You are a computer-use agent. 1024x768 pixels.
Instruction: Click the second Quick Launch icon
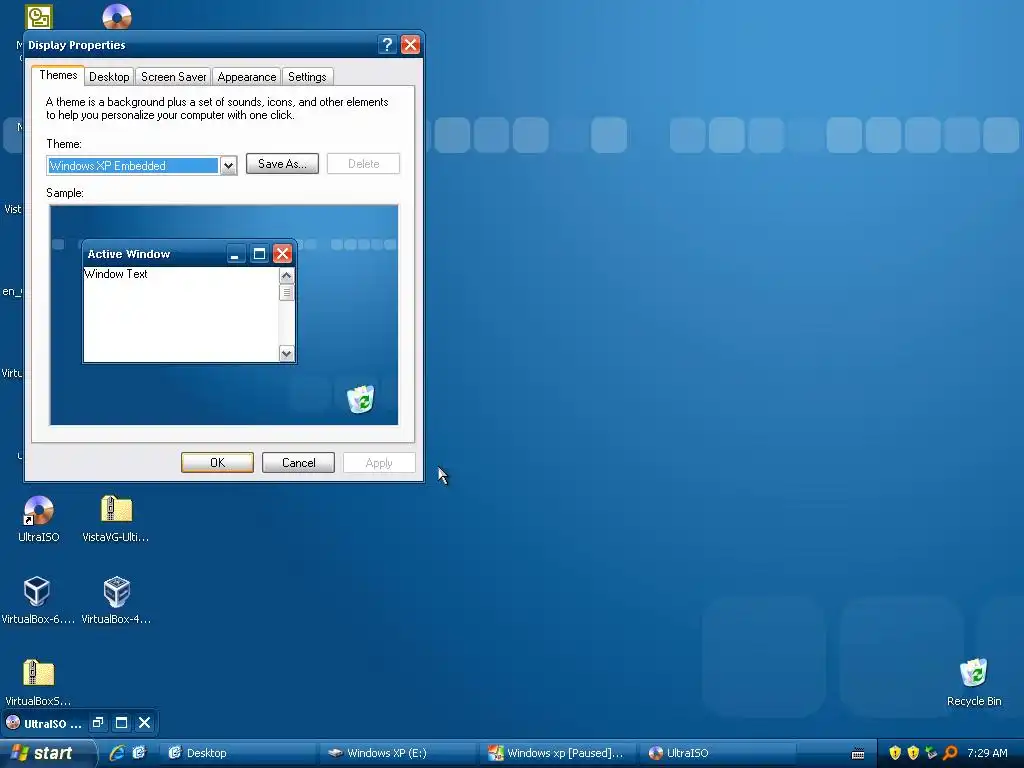[x=139, y=753]
